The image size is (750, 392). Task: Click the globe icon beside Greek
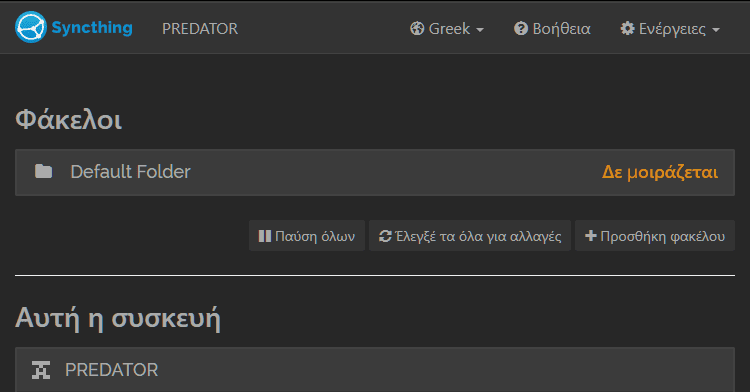pos(417,29)
